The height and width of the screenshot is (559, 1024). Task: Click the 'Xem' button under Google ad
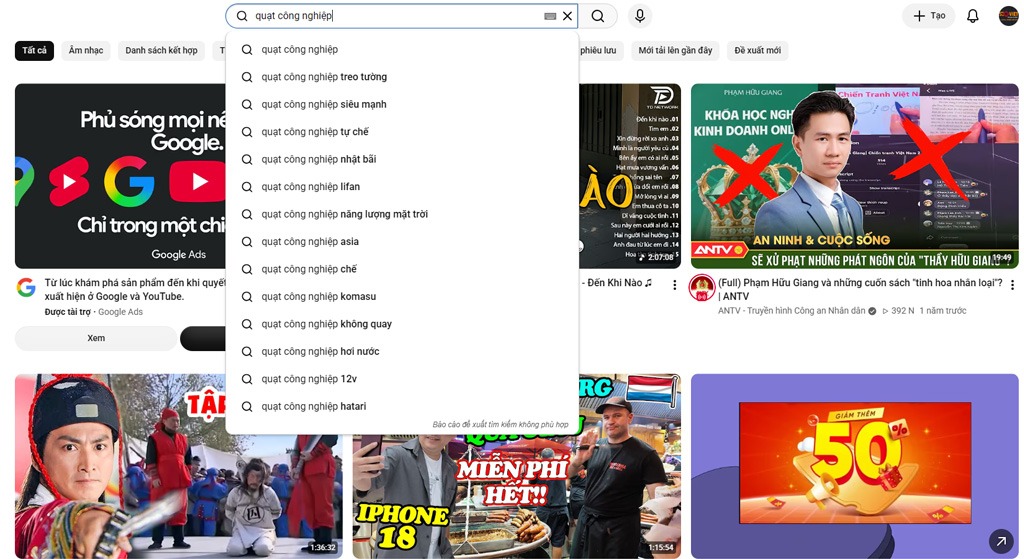tap(96, 338)
